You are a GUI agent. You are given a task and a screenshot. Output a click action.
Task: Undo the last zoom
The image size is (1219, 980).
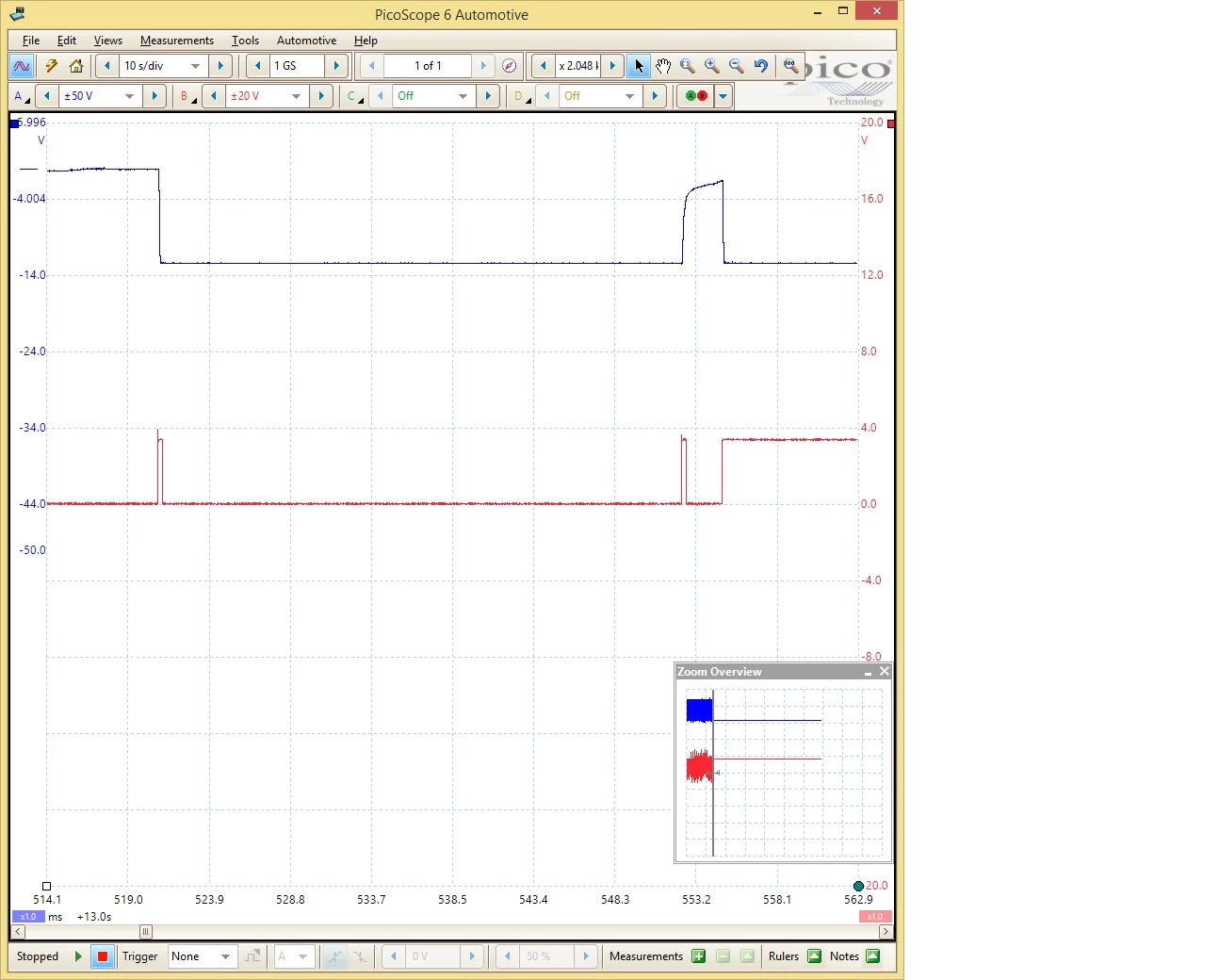[x=761, y=66]
